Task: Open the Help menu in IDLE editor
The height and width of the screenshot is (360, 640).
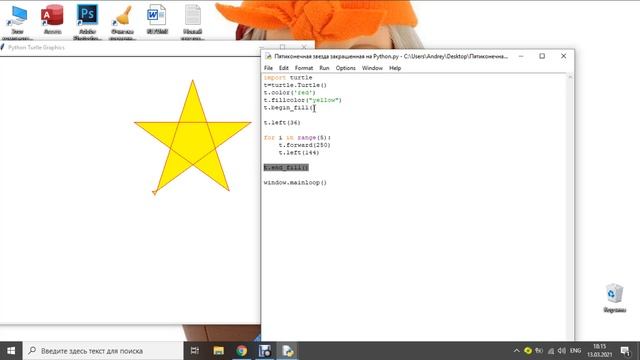Action: click(x=395, y=68)
